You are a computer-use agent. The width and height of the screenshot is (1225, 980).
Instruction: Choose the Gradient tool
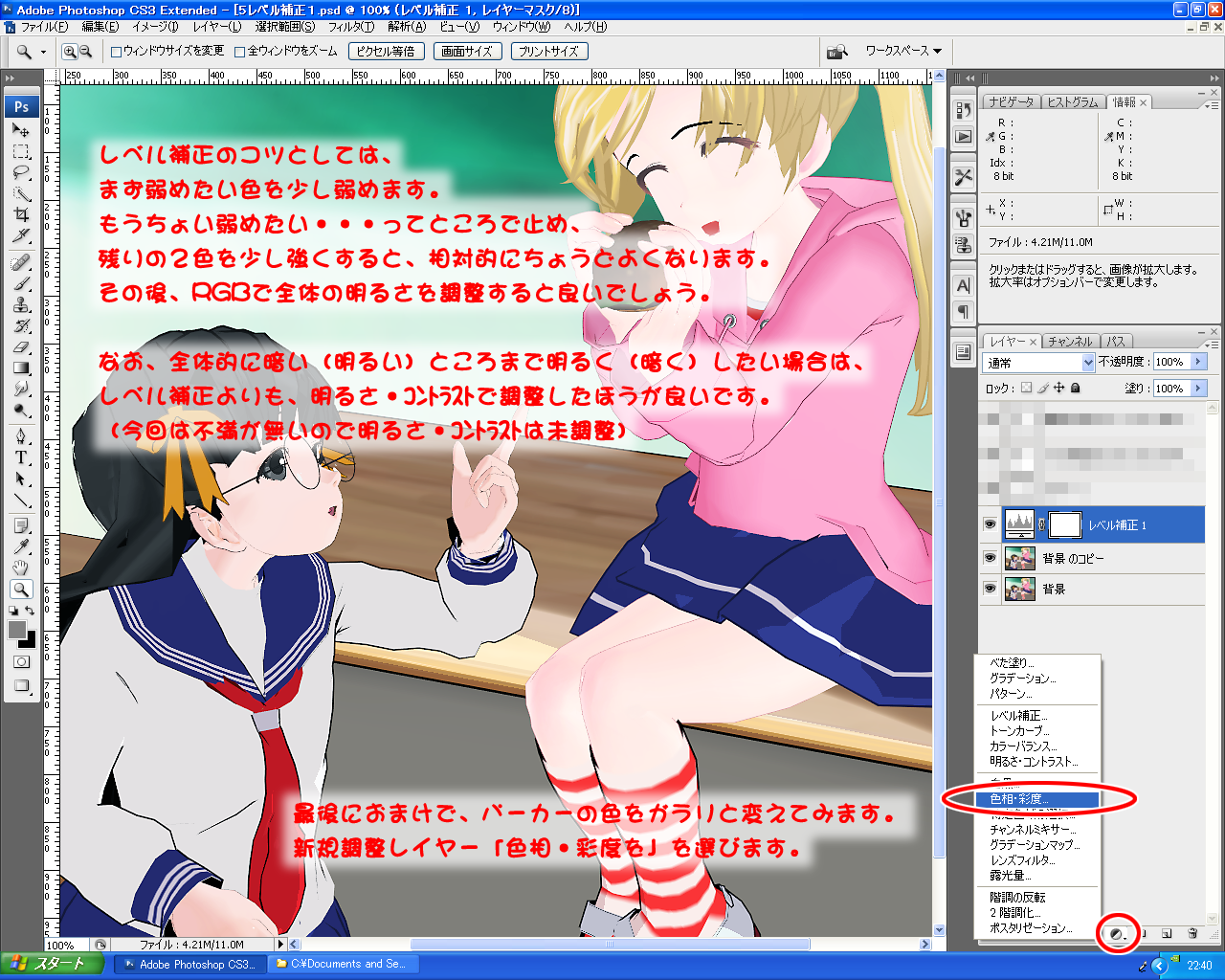pos(21,367)
